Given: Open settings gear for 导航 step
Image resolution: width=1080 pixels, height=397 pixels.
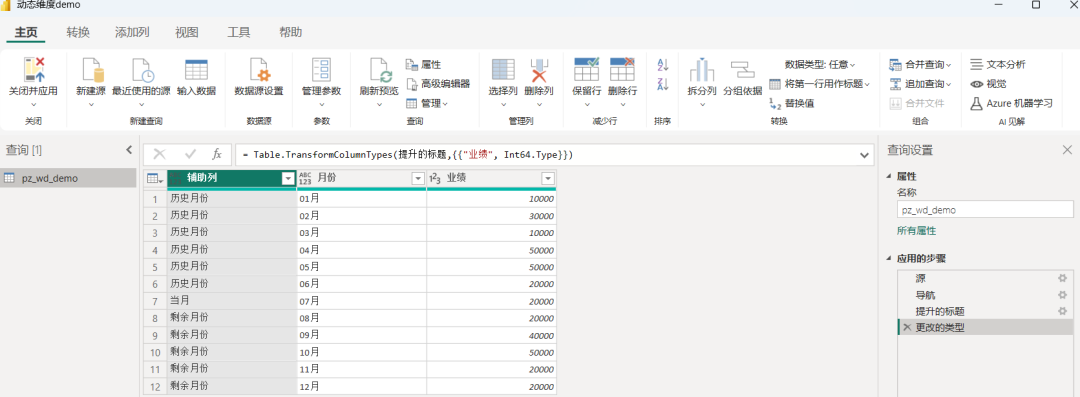Looking at the screenshot, I should 1062,295.
